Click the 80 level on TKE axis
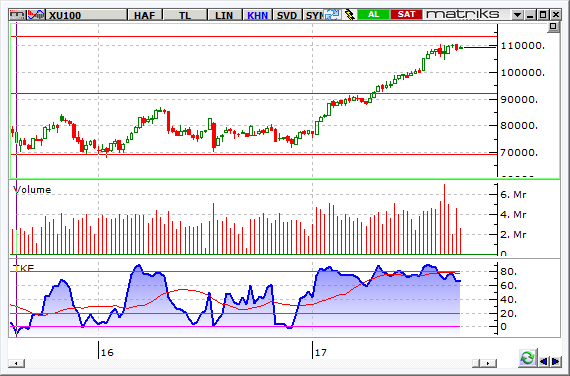This screenshot has height=376, width=570. click(509, 272)
